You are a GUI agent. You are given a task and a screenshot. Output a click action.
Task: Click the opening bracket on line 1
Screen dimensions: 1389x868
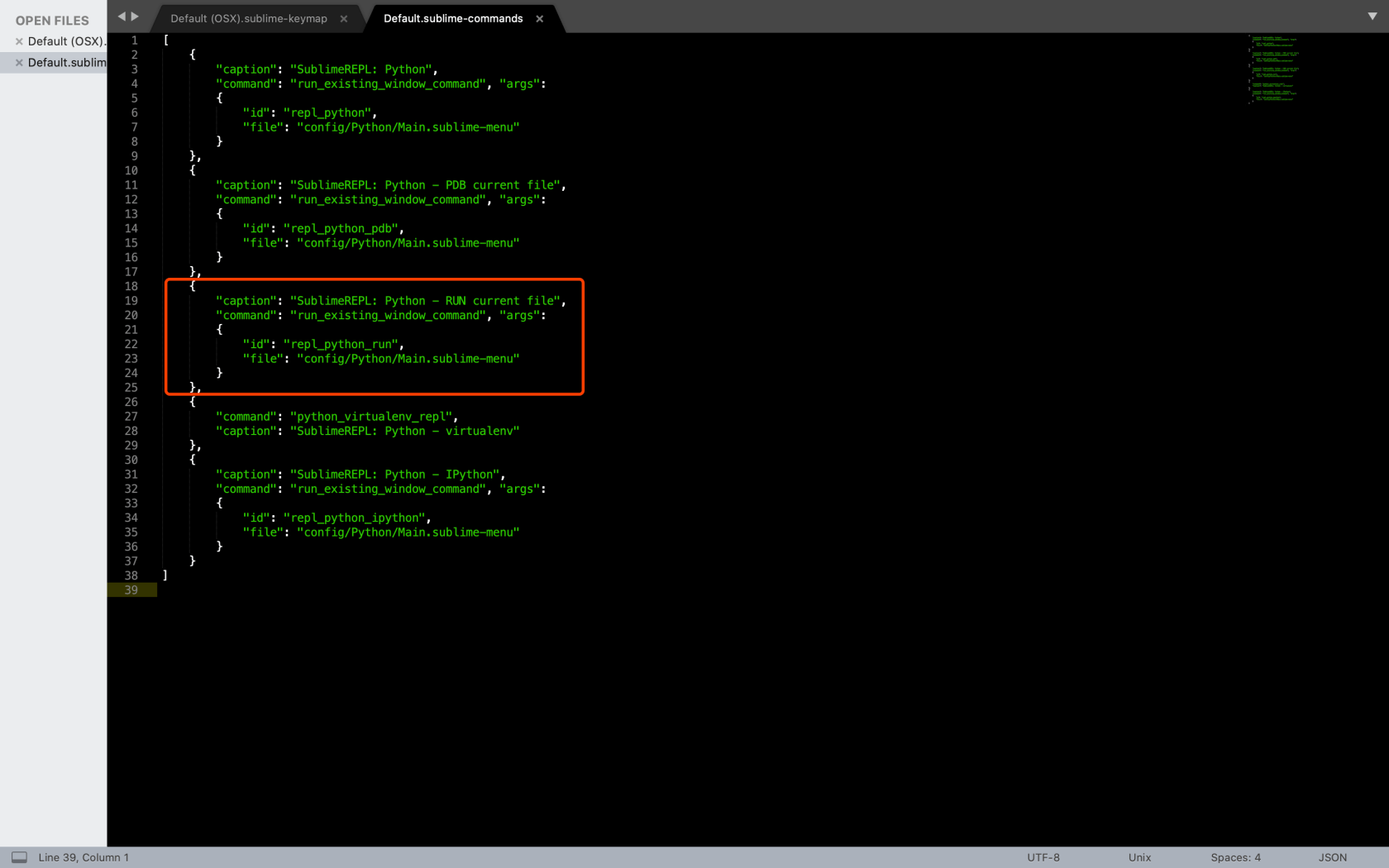165,40
